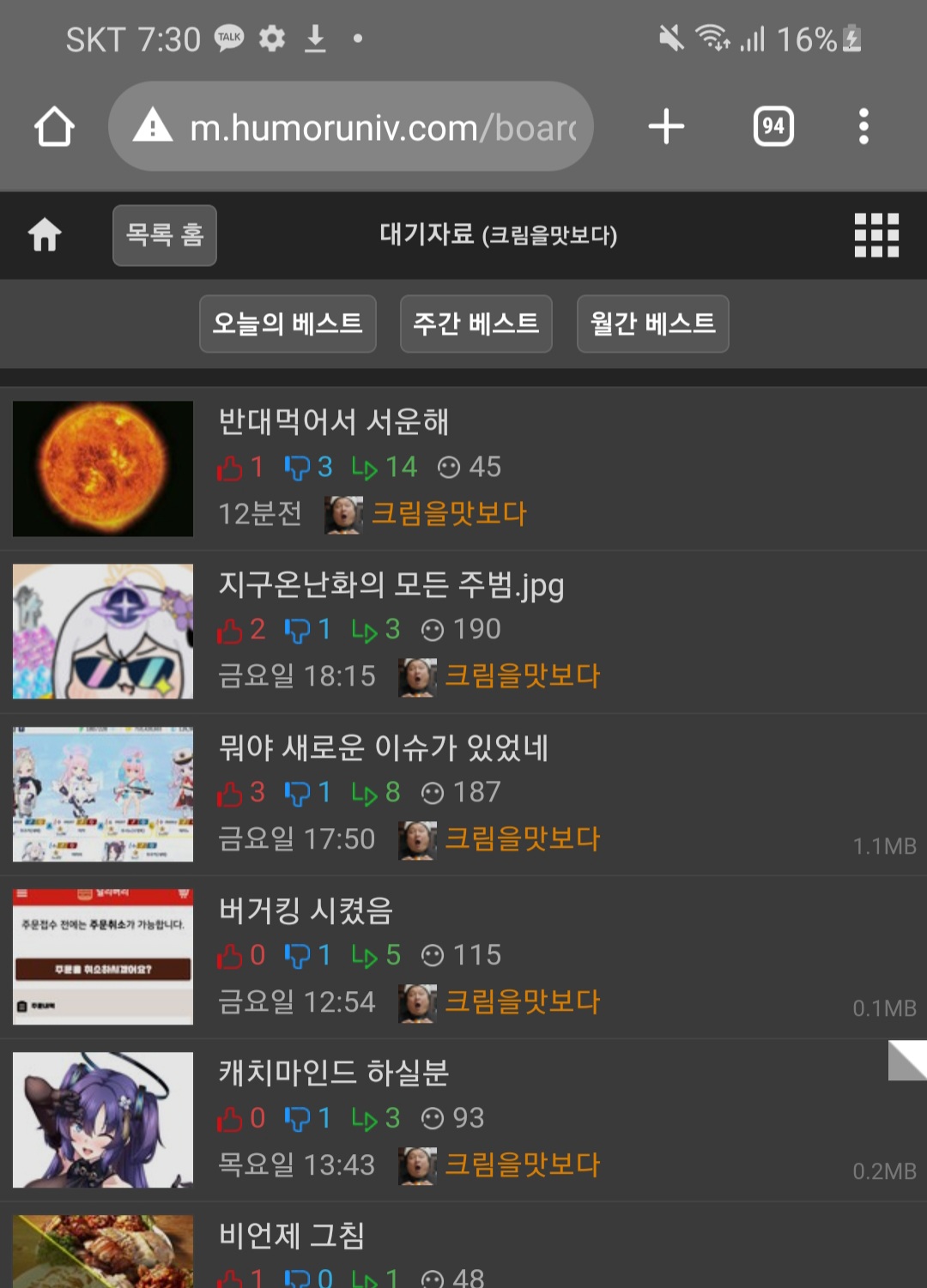
Task: Tap the site warning triangle icon
Action: [x=153, y=125]
